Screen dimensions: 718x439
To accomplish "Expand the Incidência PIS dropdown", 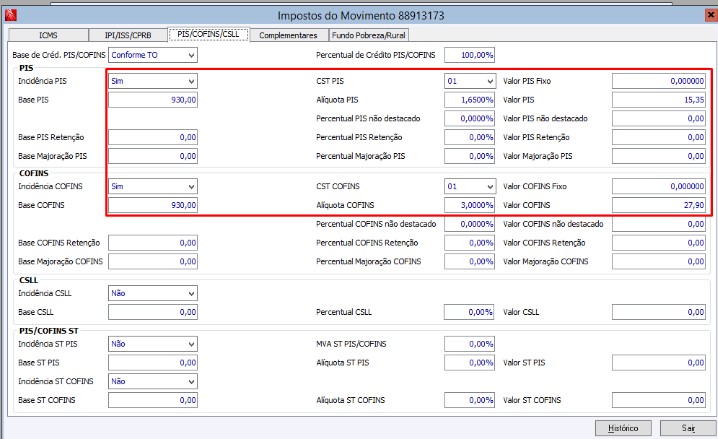I will pyautogui.click(x=153, y=81).
